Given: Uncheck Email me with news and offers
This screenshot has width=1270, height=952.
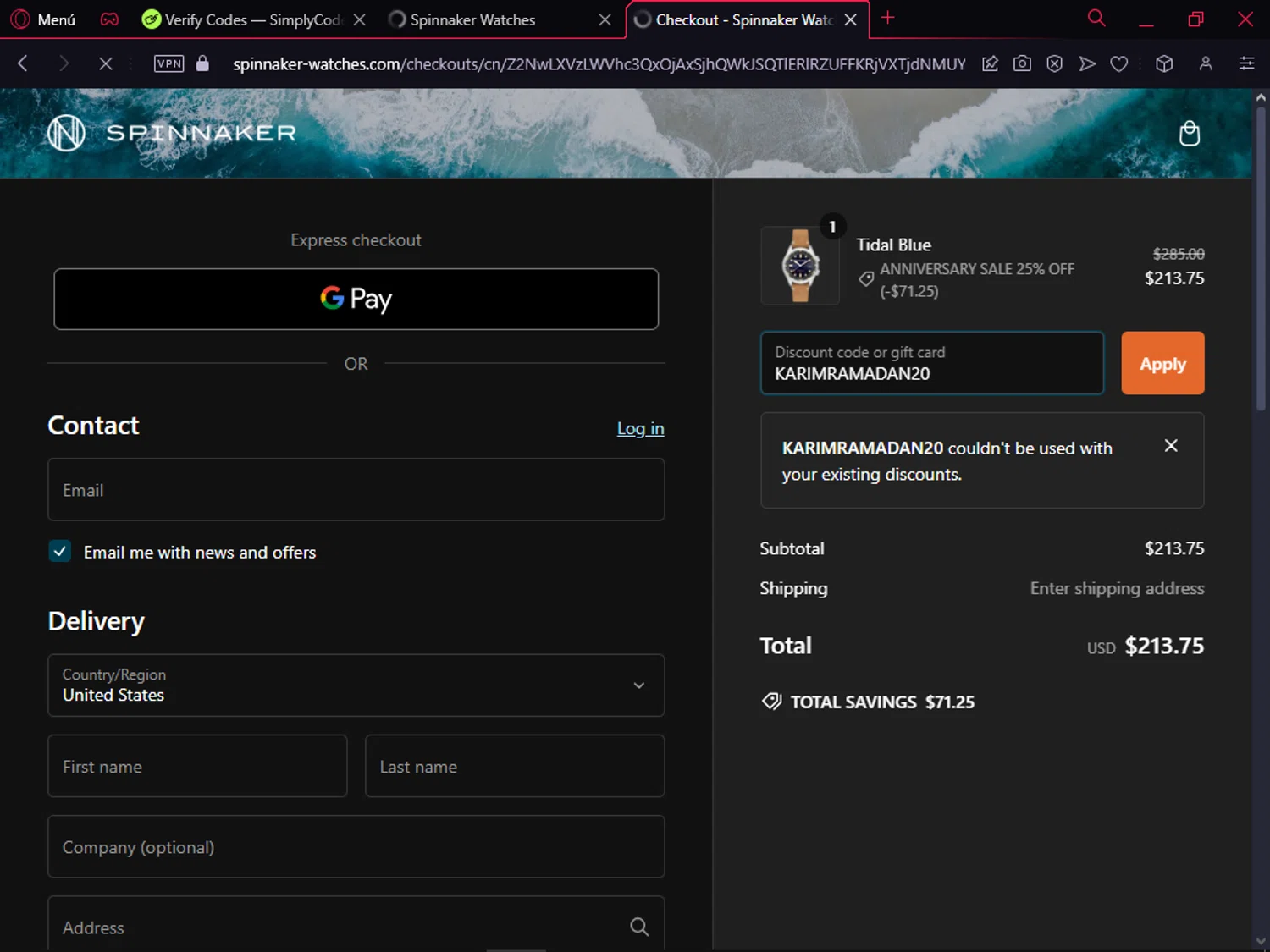Looking at the screenshot, I should click(60, 552).
